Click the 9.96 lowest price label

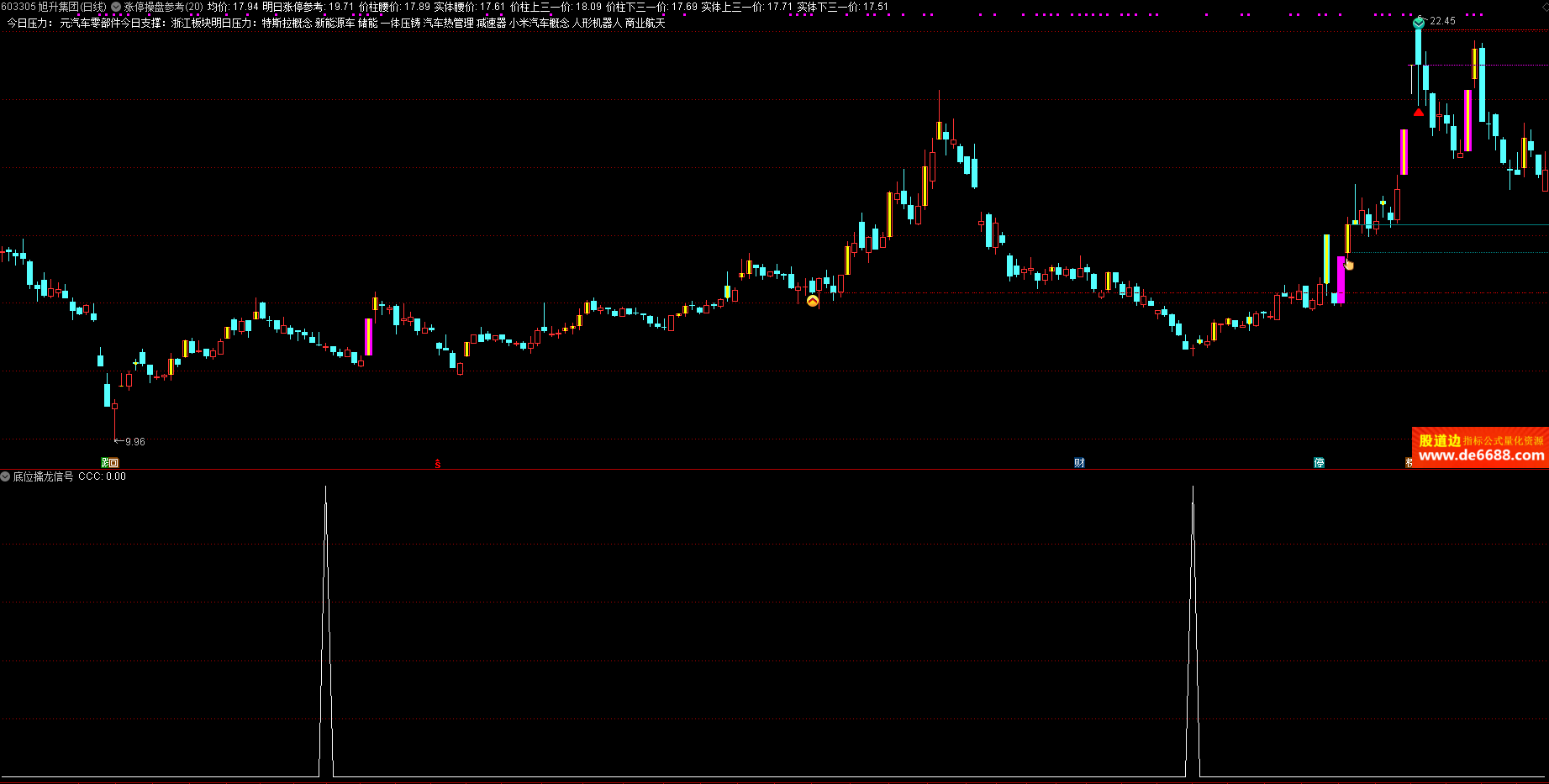tap(134, 441)
